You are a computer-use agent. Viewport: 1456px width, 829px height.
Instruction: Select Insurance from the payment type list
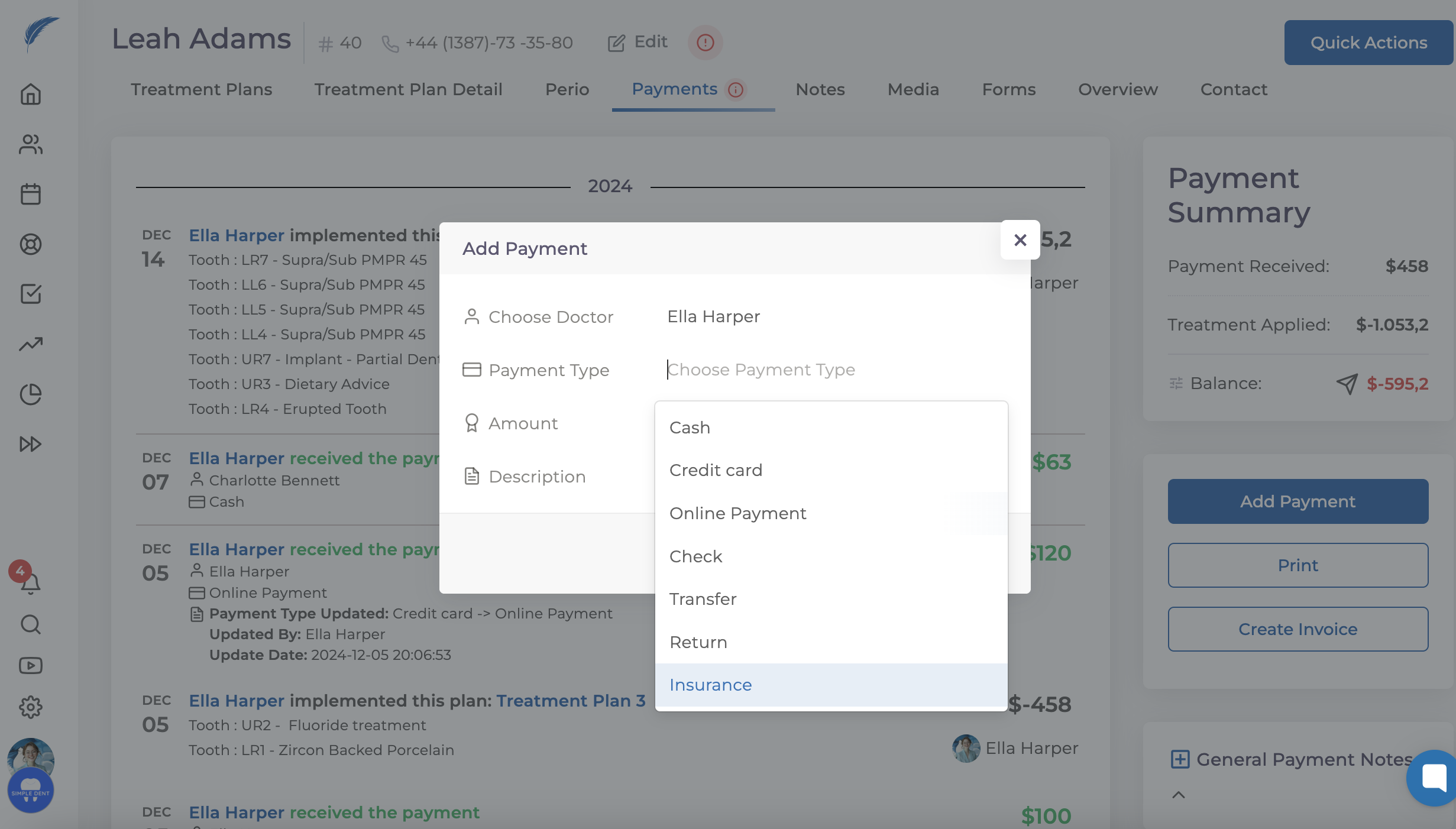click(x=710, y=685)
